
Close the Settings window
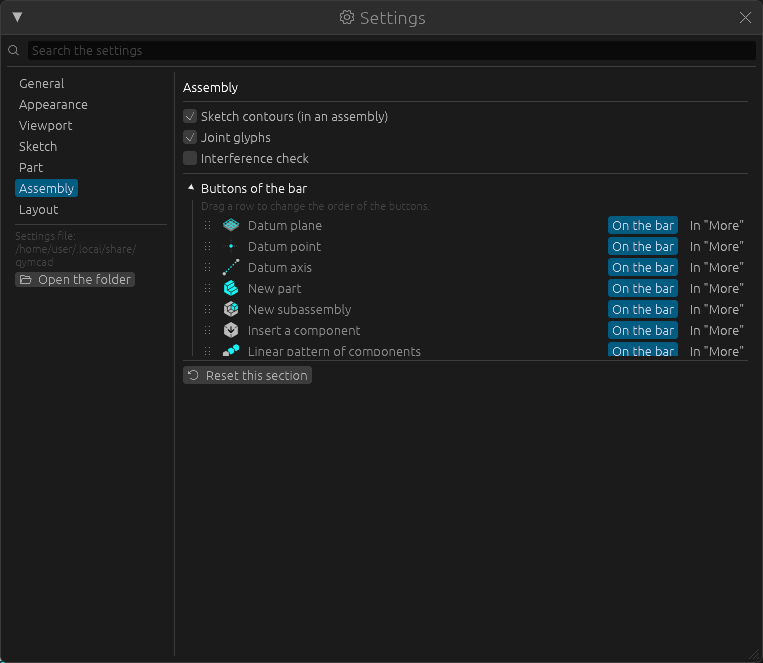(x=745, y=18)
